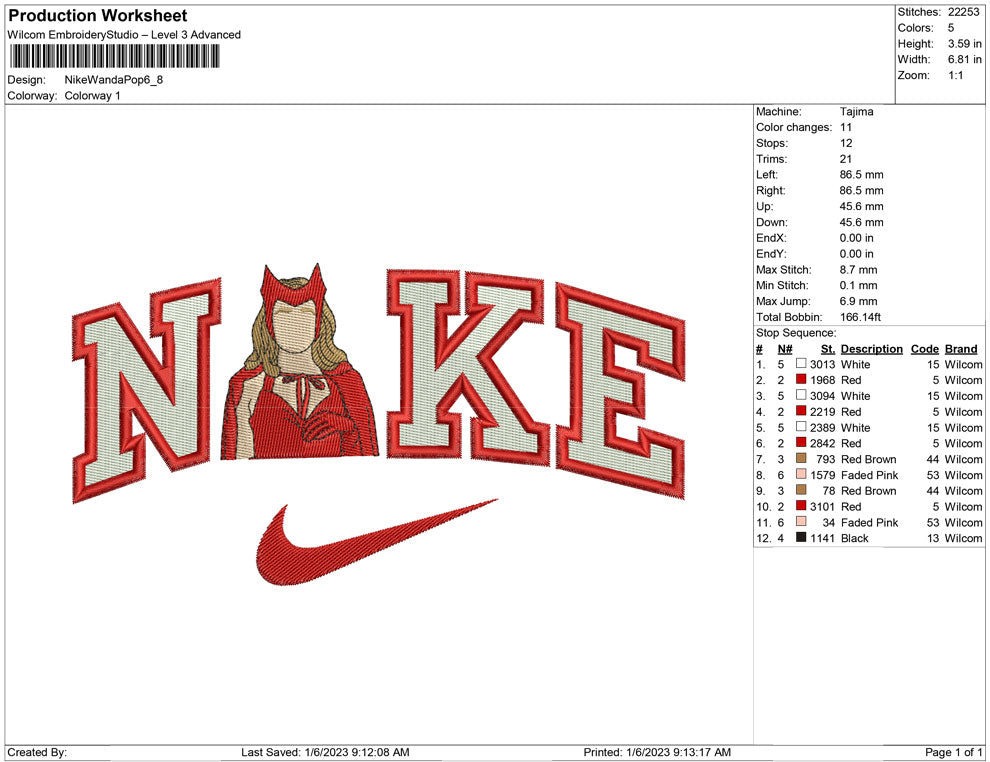The width and height of the screenshot is (990, 762).
Task: Click the embroidered letter N
Action: [146, 390]
